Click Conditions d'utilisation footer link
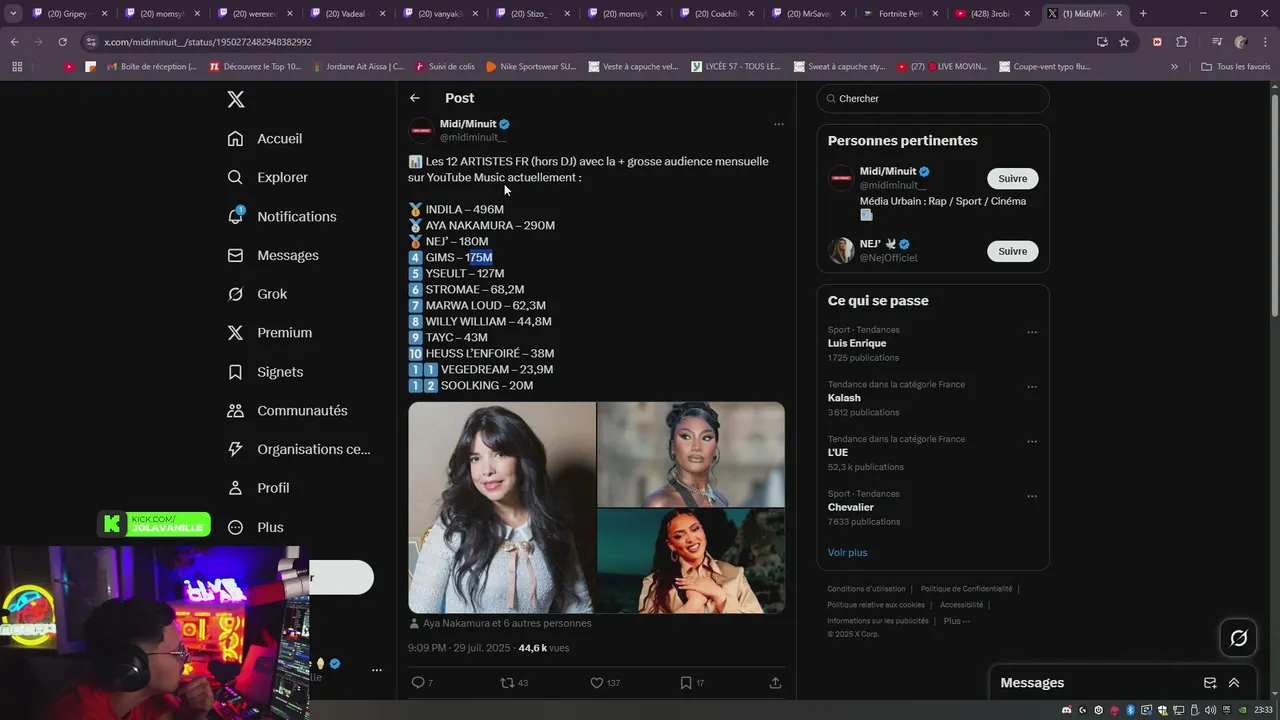This screenshot has height=720, width=1280. [x=866, y=589]
